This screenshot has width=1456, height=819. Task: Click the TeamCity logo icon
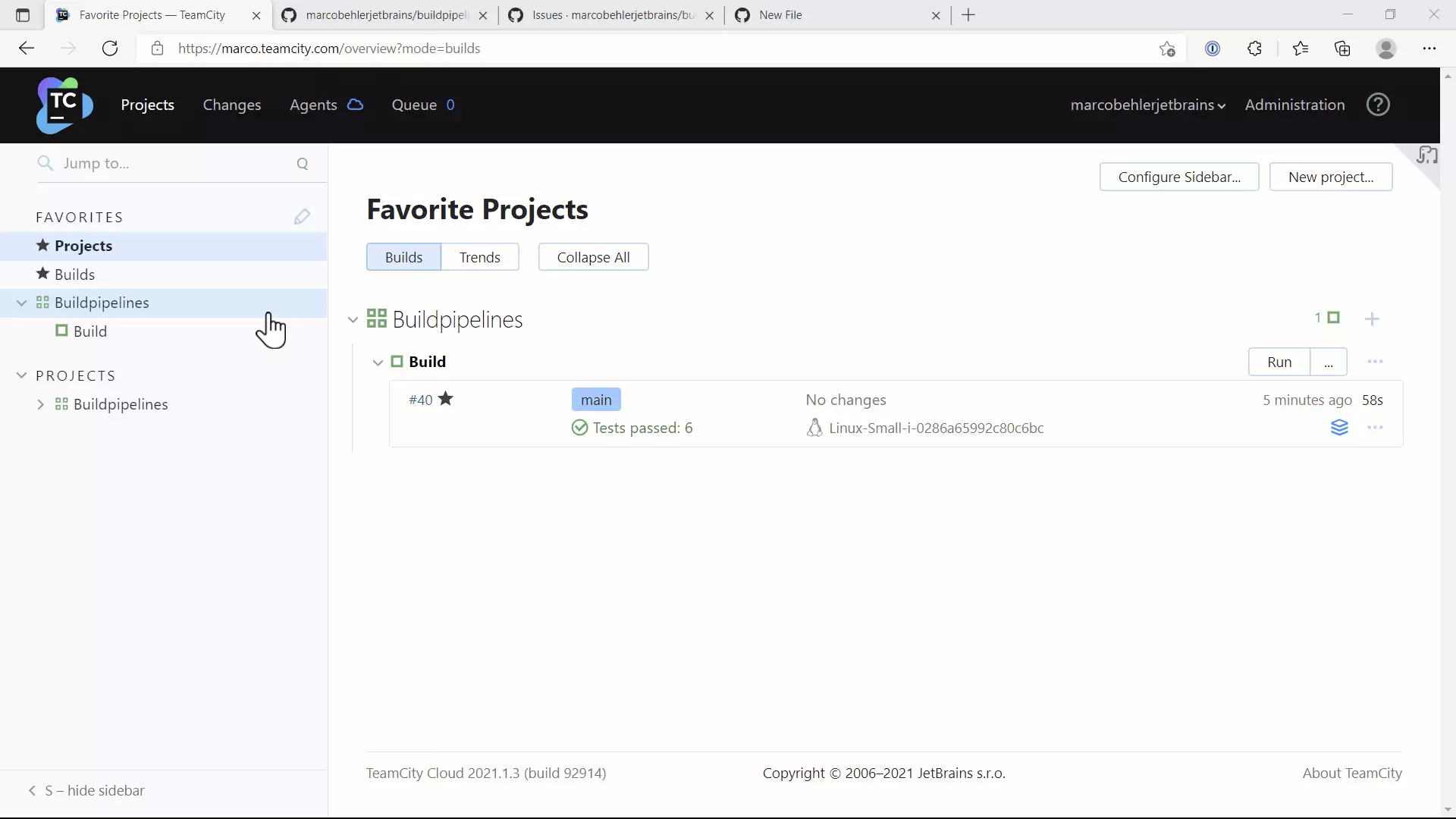click(x=64, y=105)
